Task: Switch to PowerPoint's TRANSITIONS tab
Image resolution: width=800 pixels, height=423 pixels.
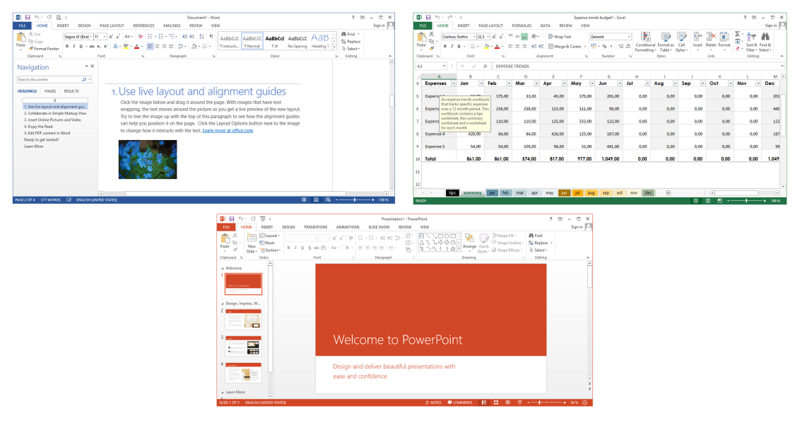Action: coord(316,227)
